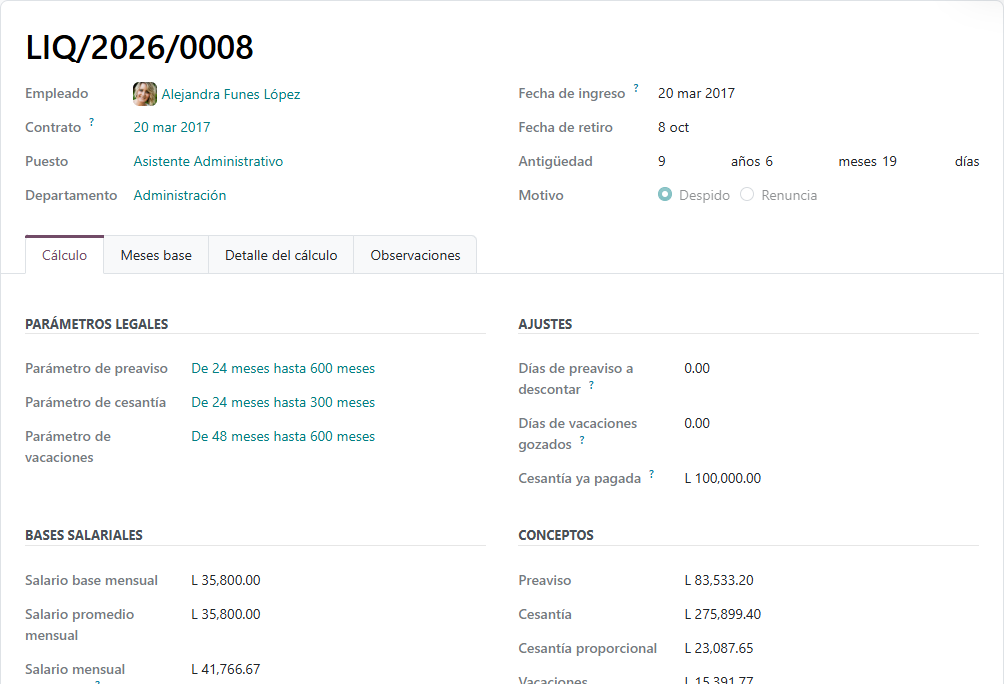Open the contract dated 20 mar 2017
The height and width of the screenshot is (684, 1004).
tap(172, 127)
